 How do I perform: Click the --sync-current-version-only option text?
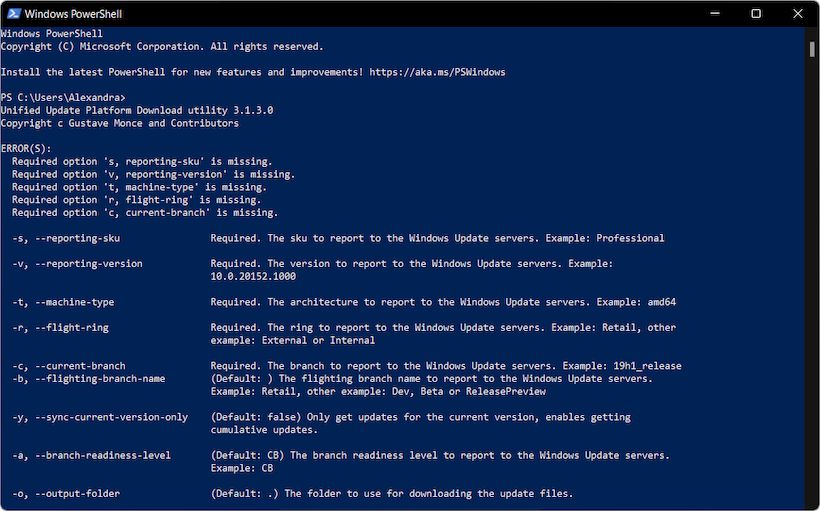tap(112, 417)
